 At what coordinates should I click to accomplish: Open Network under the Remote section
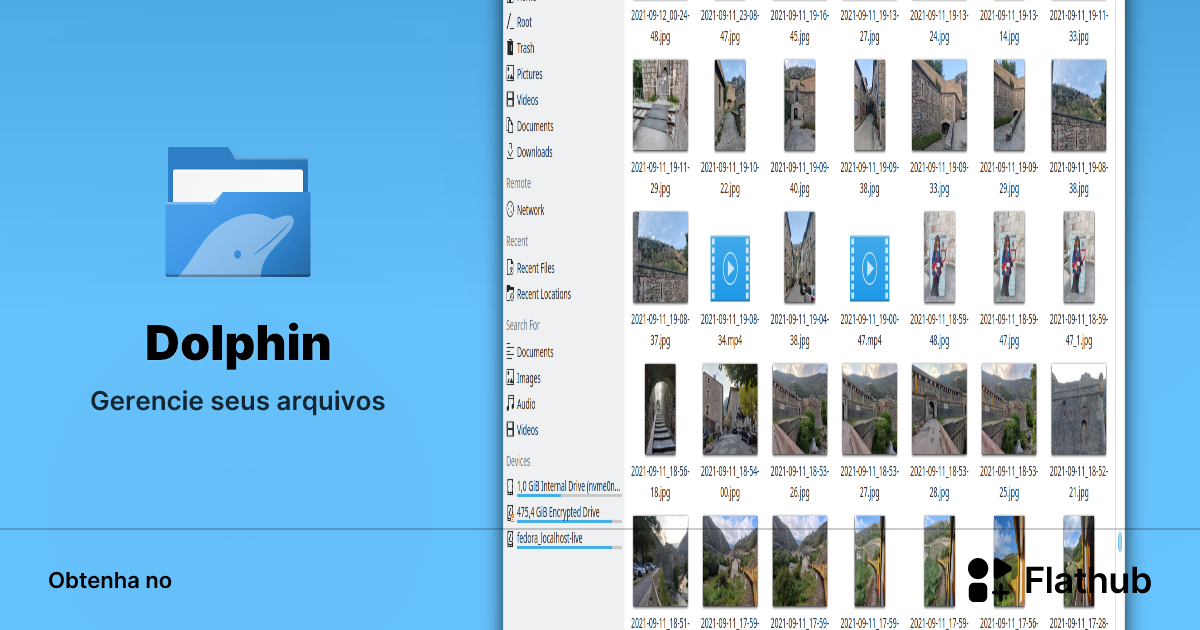(529, 210)
